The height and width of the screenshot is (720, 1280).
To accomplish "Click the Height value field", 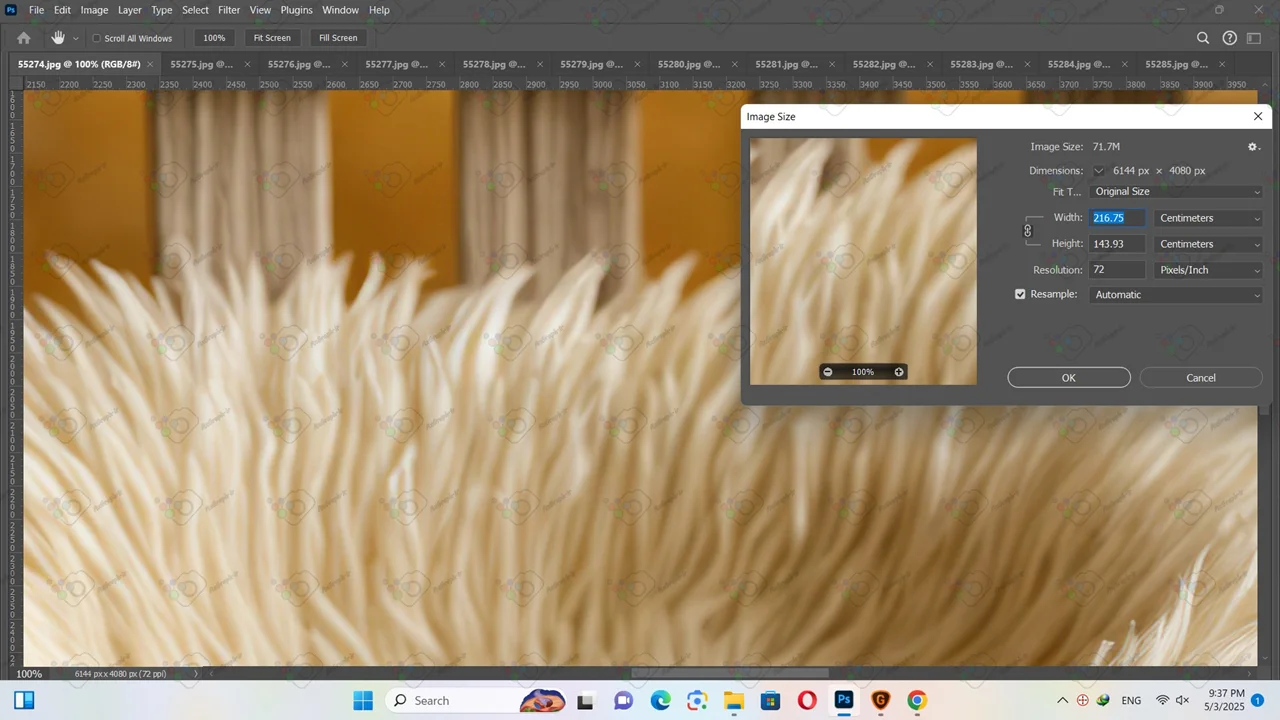I will (x=1117, y=244).
